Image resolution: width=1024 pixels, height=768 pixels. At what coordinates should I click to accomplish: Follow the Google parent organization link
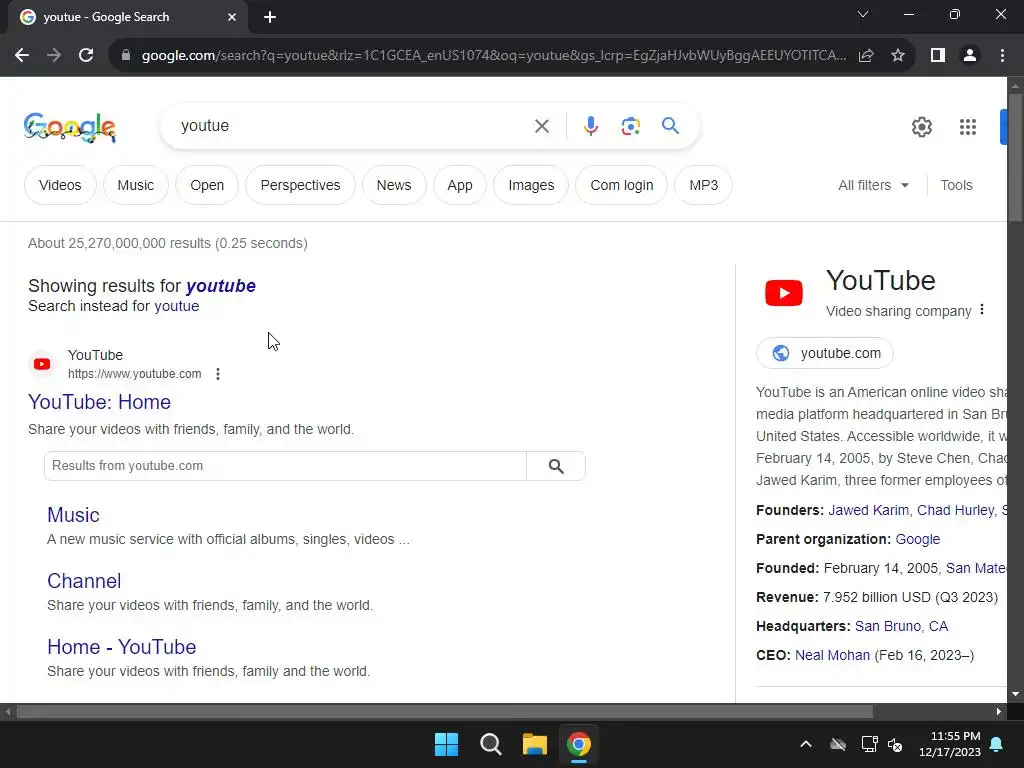pyautogui.click(x=918, y=539)
